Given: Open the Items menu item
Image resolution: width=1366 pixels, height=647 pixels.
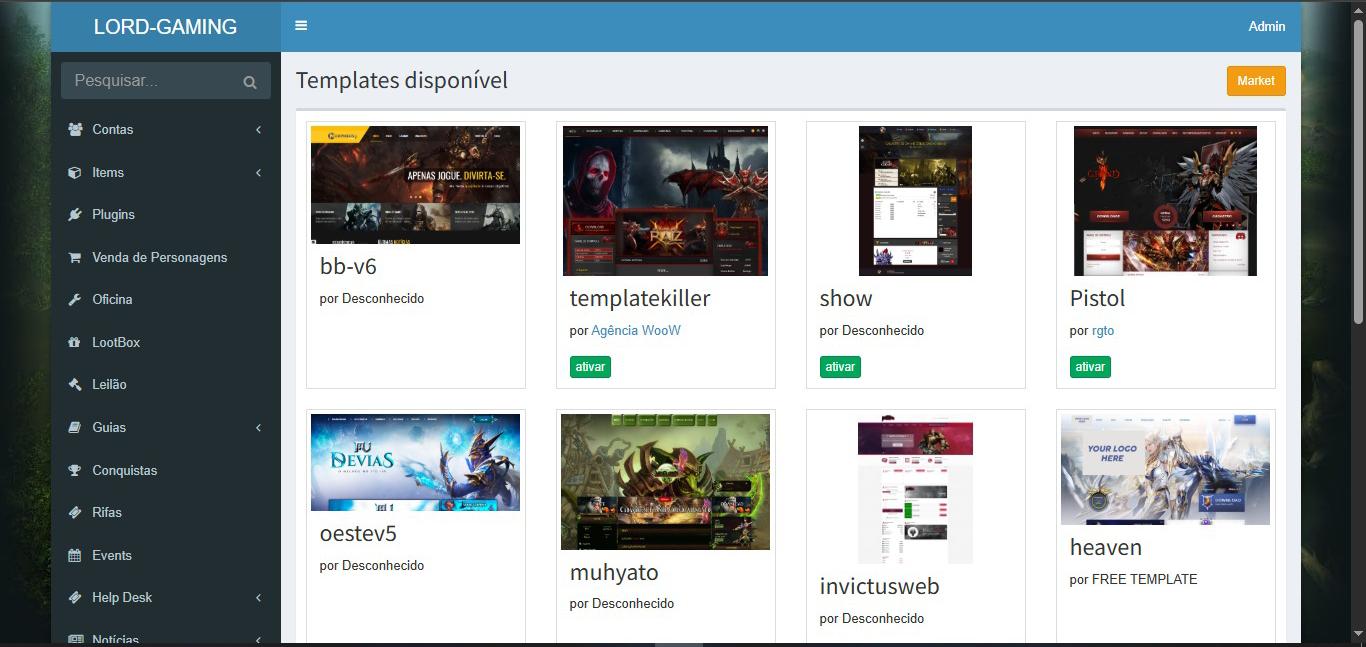Looking at the screenshot, I should 166,172.
